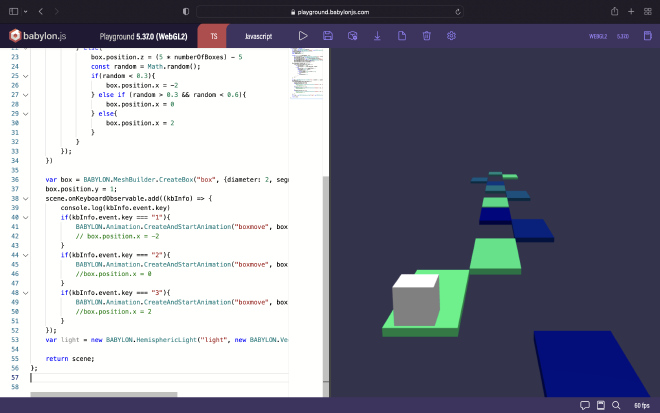Run the playground scene with Play icon
660x413 pixels.
(303, 36)
